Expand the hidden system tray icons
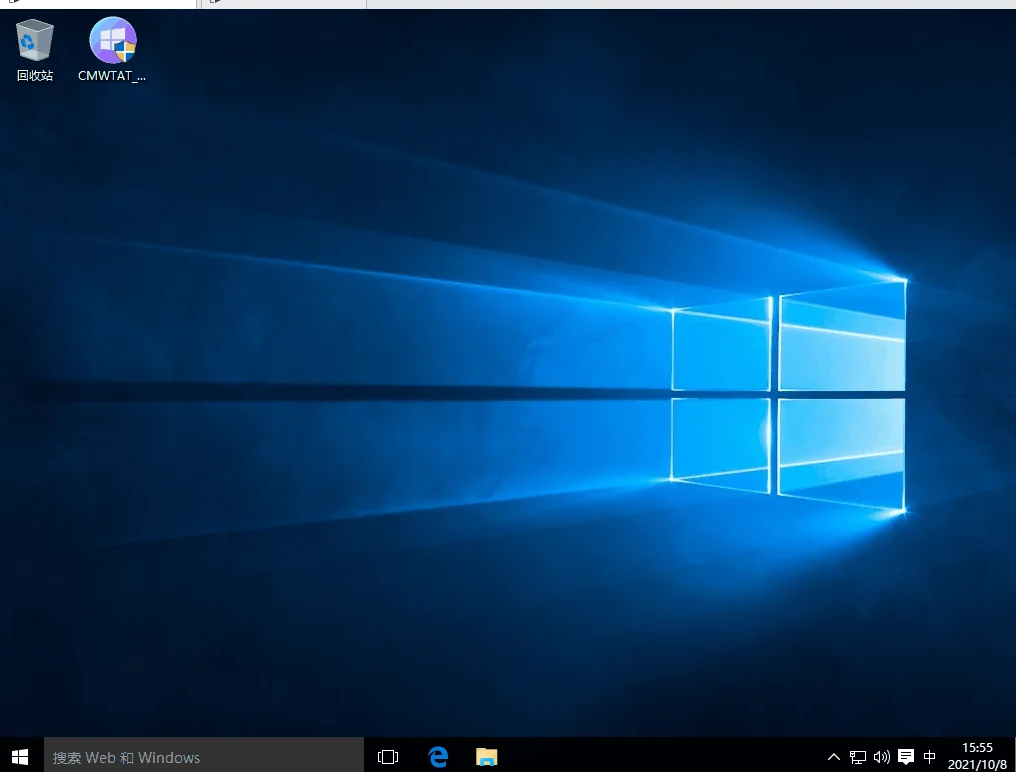Image resolution: width=1016 pixels, height=772 pixels. (x=834, y=756)
